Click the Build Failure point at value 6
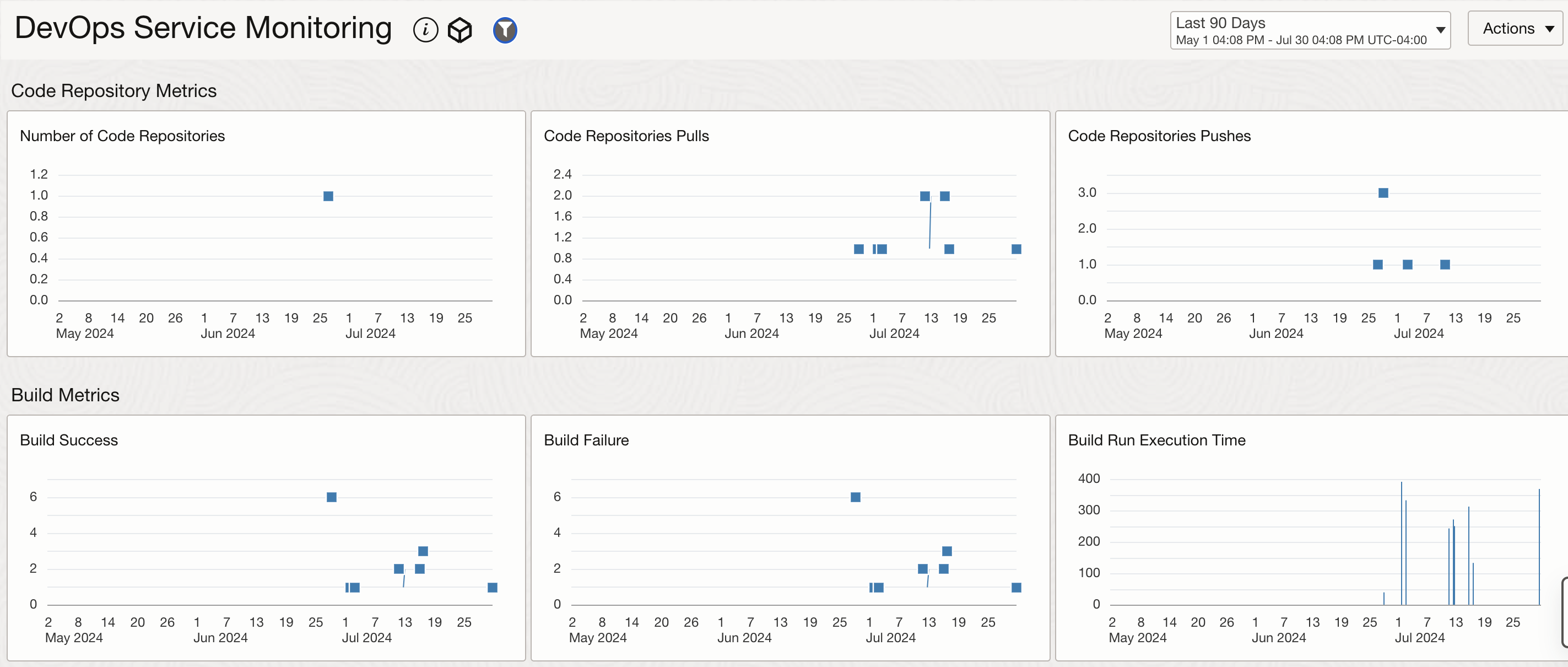 click(855, 497)
